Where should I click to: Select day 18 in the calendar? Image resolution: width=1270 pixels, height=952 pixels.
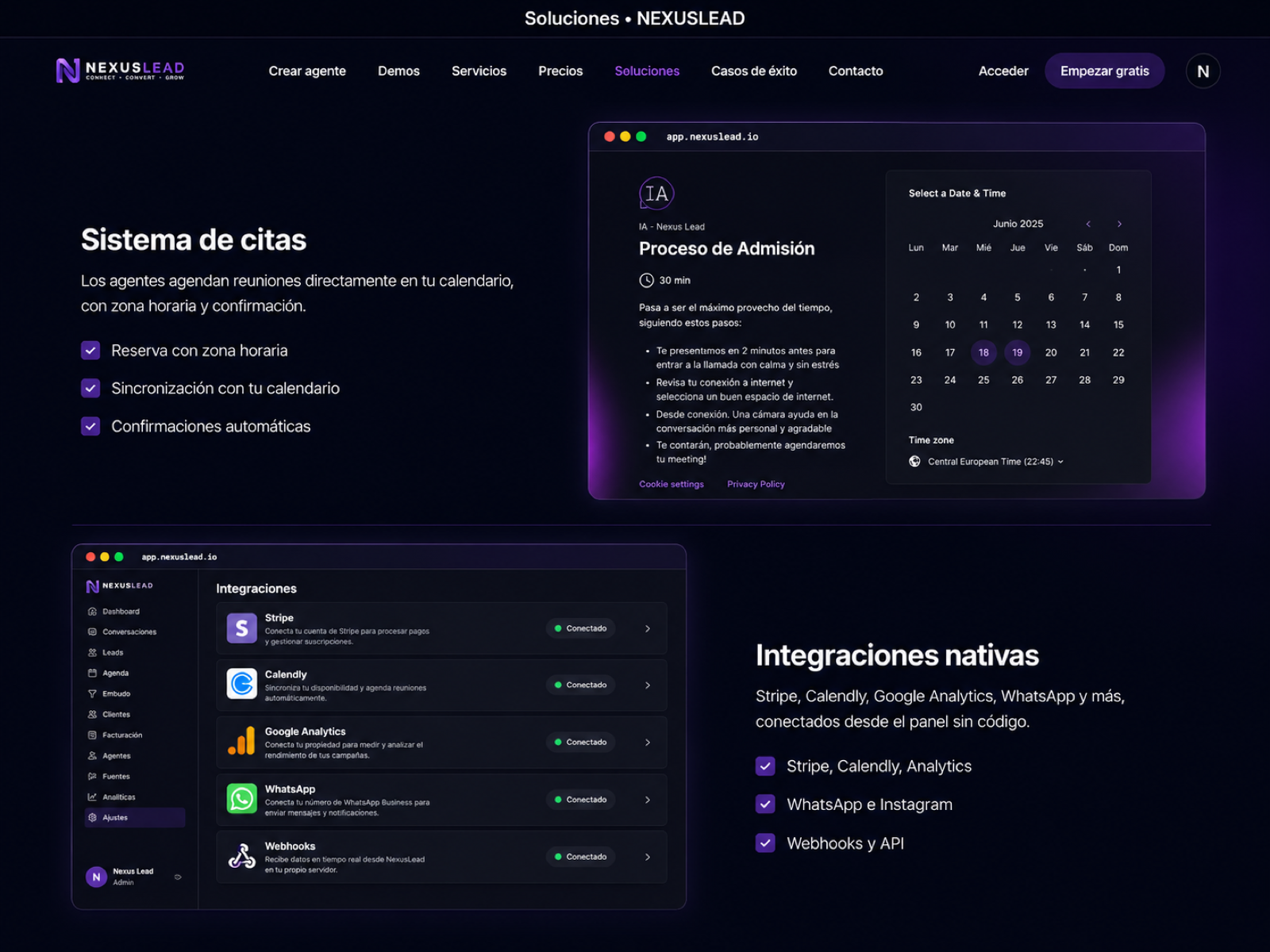click(x=983, y=352)
